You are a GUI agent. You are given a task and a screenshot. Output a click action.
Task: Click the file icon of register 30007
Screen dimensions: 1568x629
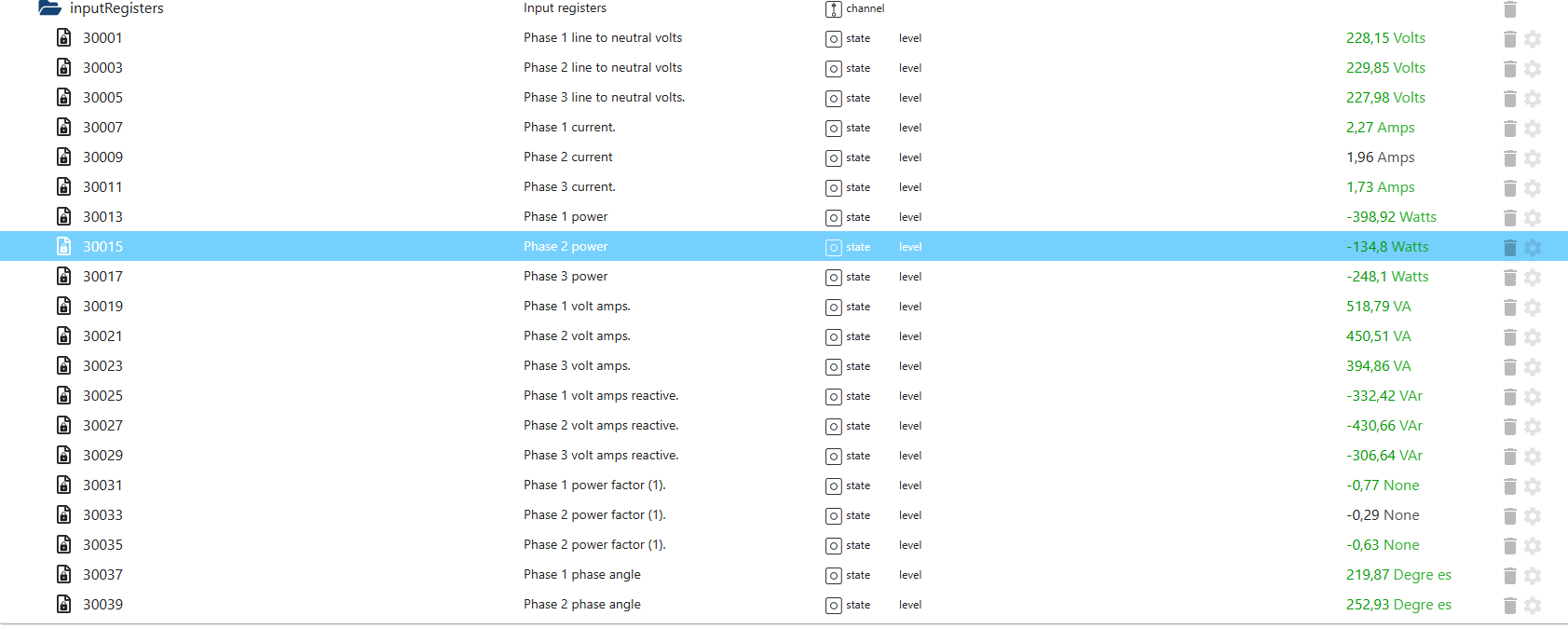point(63,128)
